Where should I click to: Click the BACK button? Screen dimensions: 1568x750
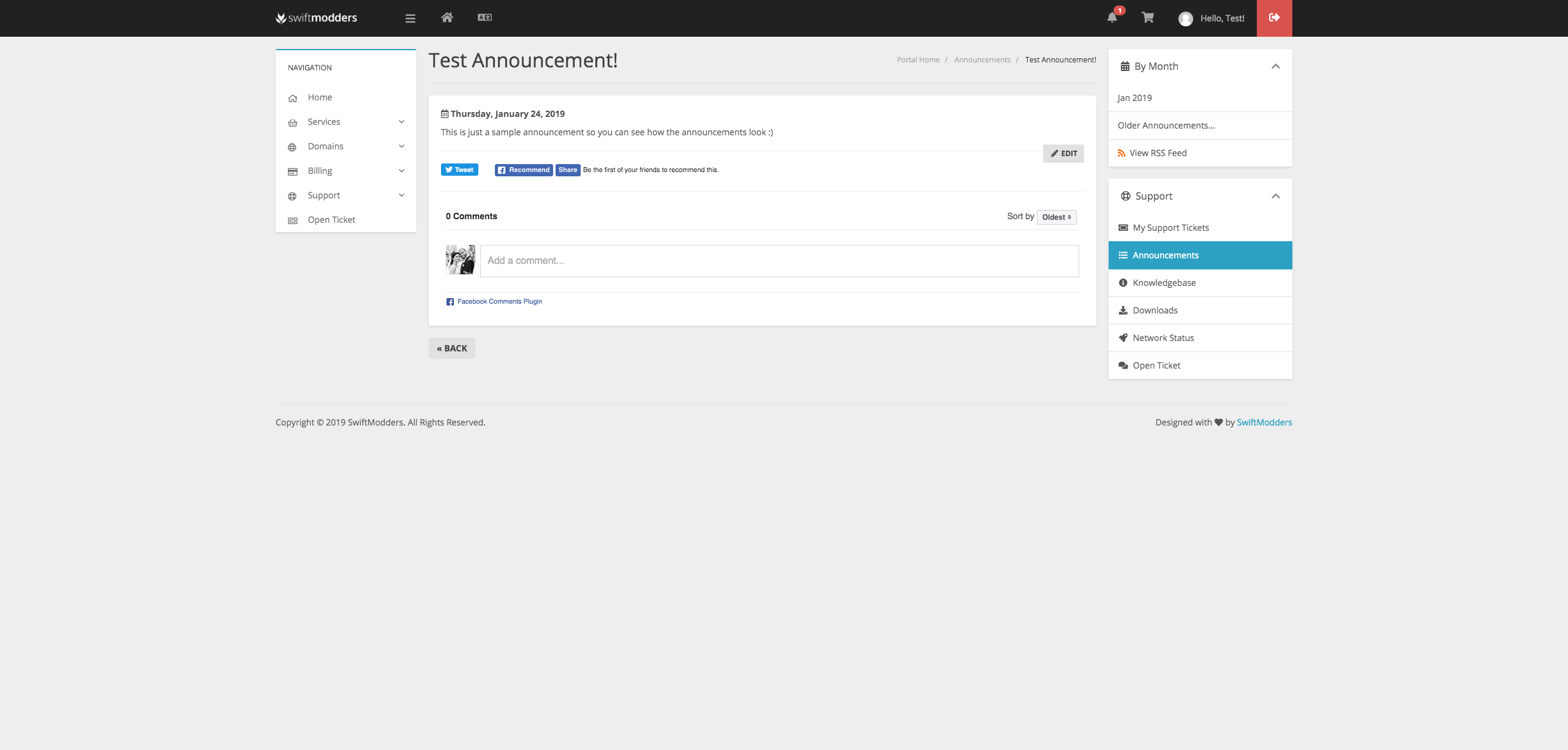452,348
